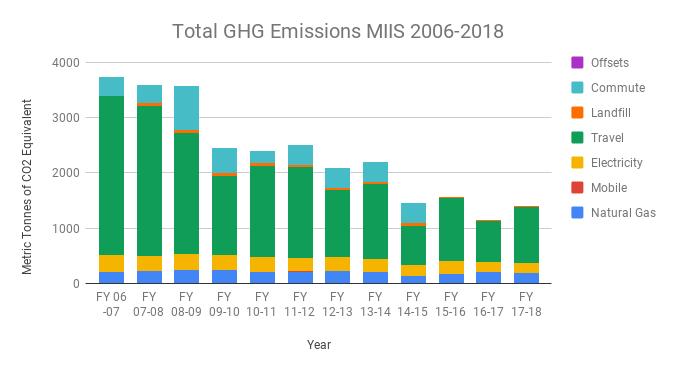Image resolution: width=675 pixels, height=371 pixels.
Task: Click the green Travel segment of FY 11-12 bar
Action: (x=300, y=212)
